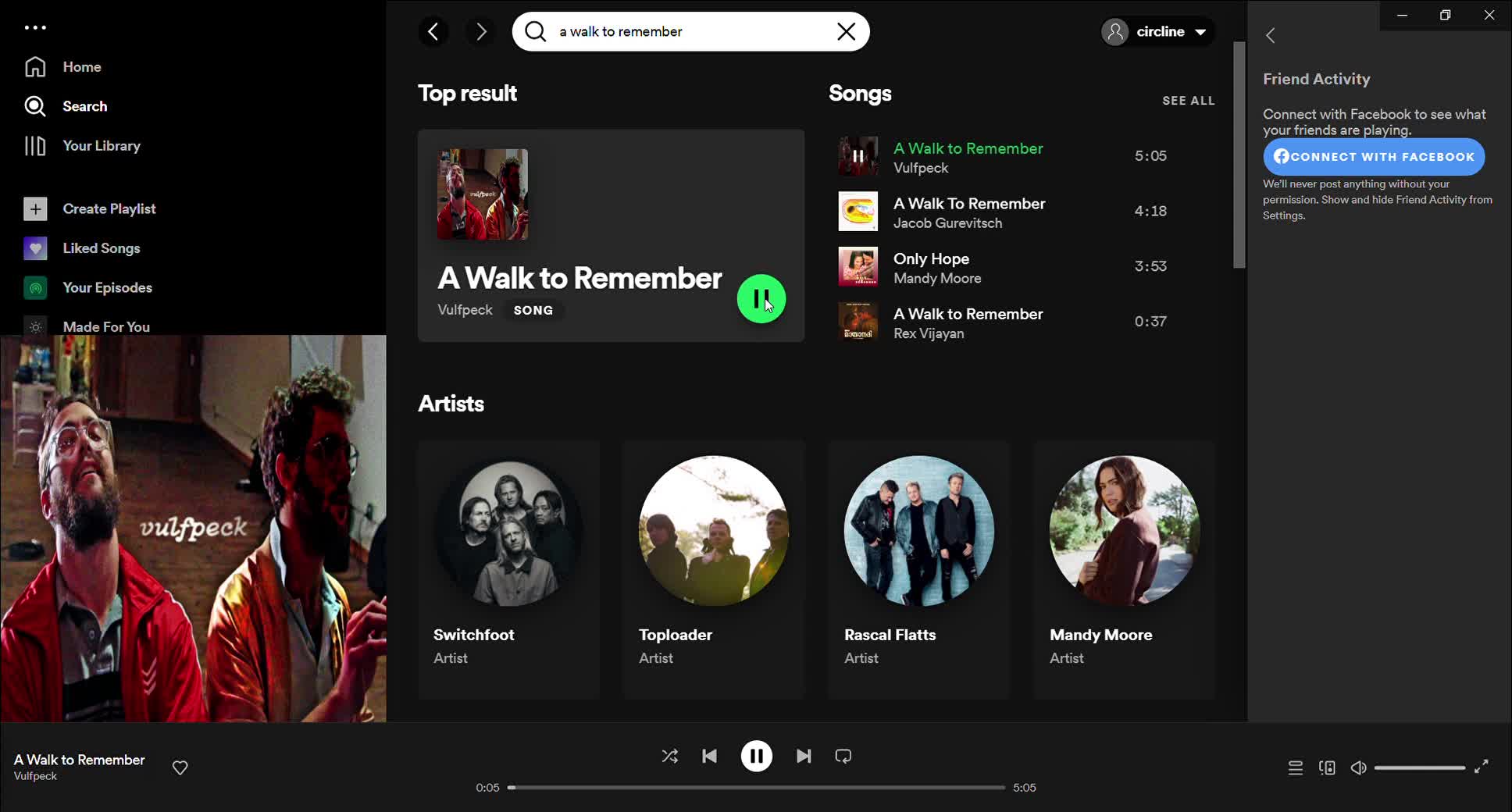Click SEE ALL next to Songs
The height and width of the screenshot is (812, 1512).
pos(1188,100)
